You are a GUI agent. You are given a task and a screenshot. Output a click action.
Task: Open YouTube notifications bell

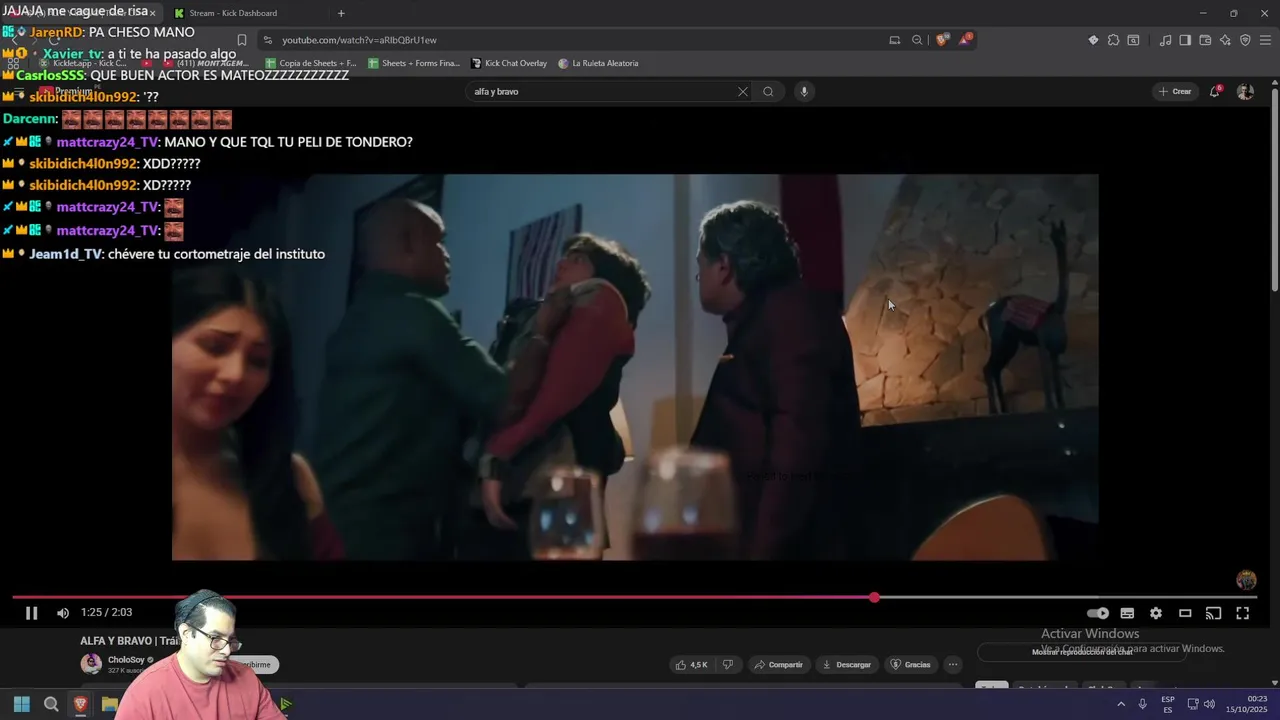[x=1215, y=92]
